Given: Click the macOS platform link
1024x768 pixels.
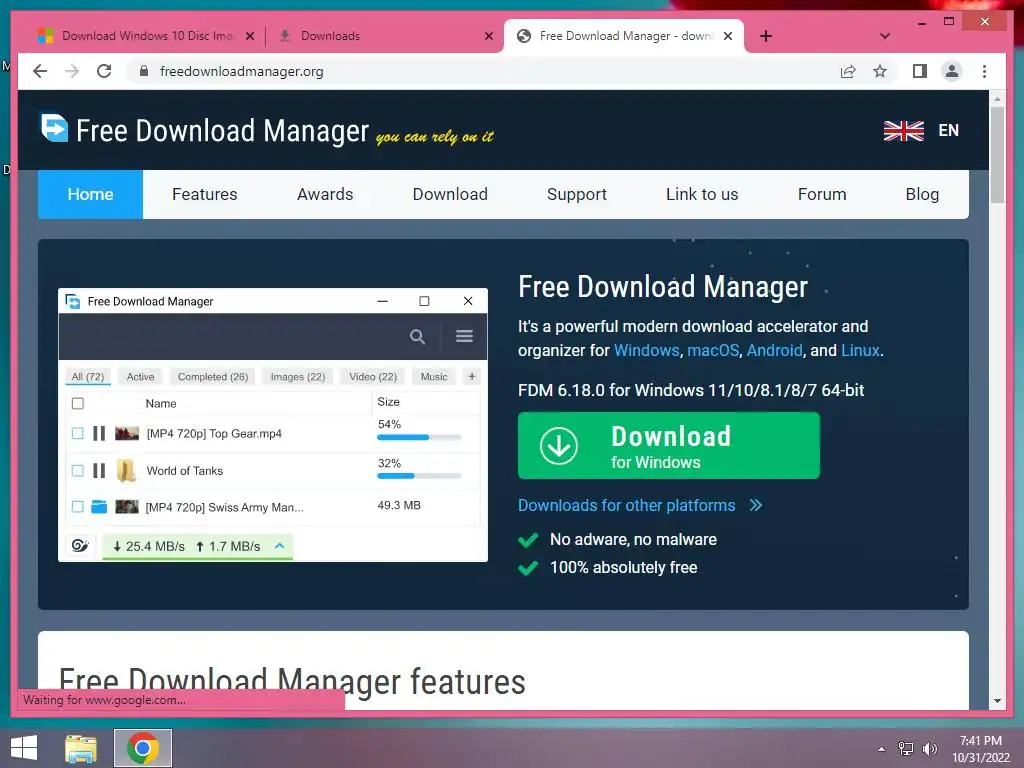Looking at the screenshot, I should coord(712,350).
